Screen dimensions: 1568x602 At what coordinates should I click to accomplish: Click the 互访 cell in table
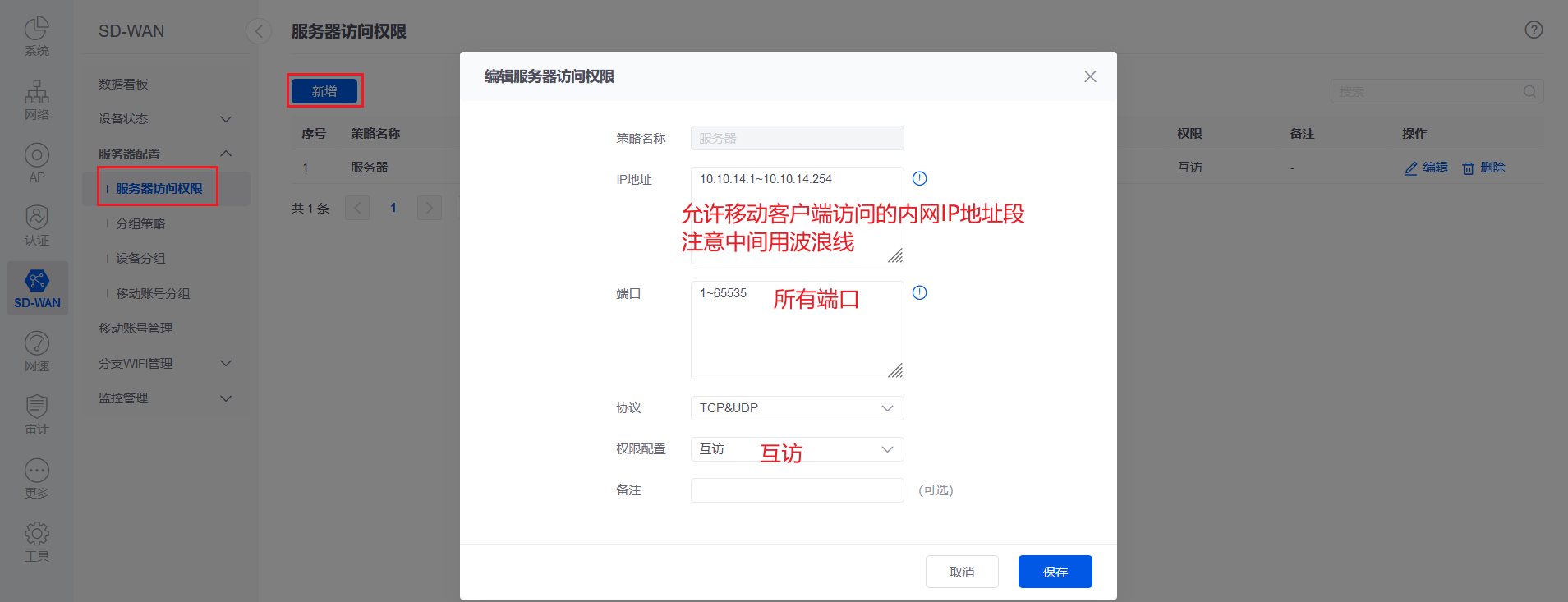click(x=1189, y=168)
